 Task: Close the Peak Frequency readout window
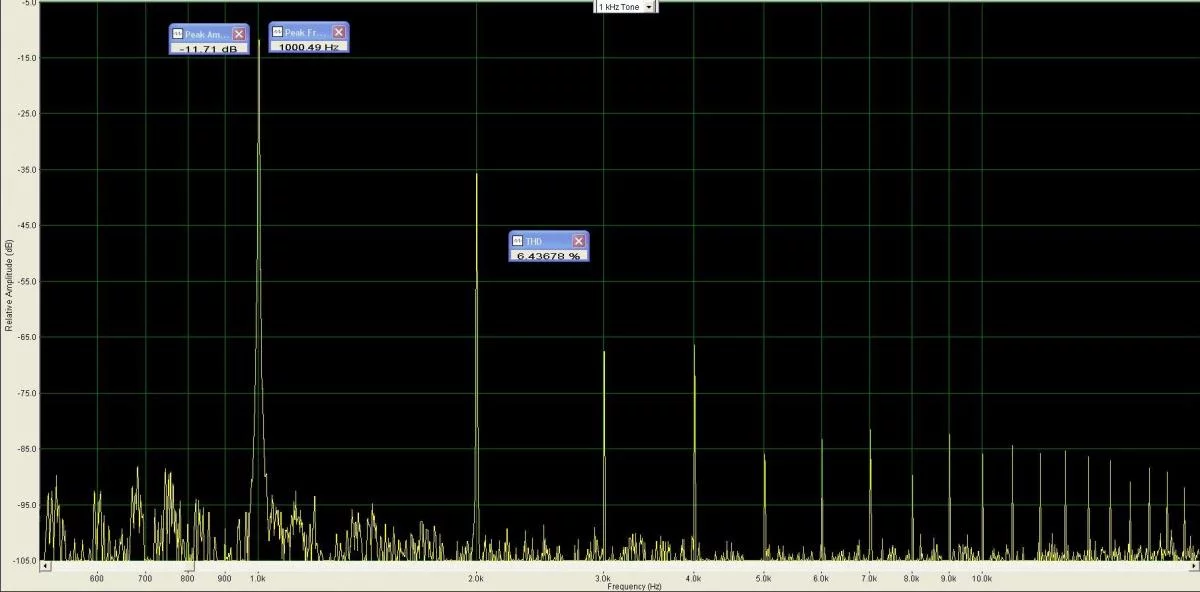tap(339, 32)
